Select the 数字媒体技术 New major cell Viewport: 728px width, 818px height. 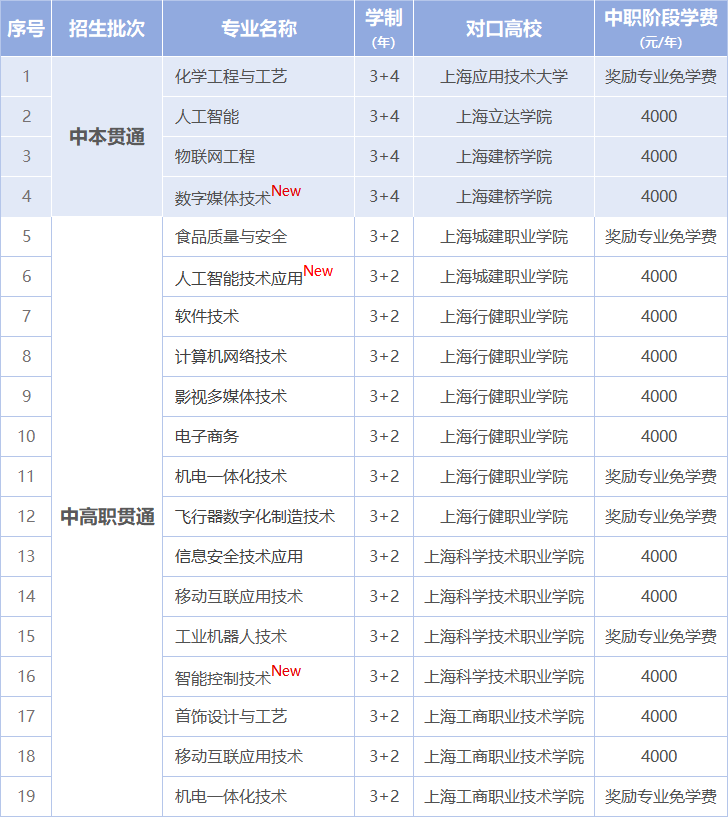(258, 197)
